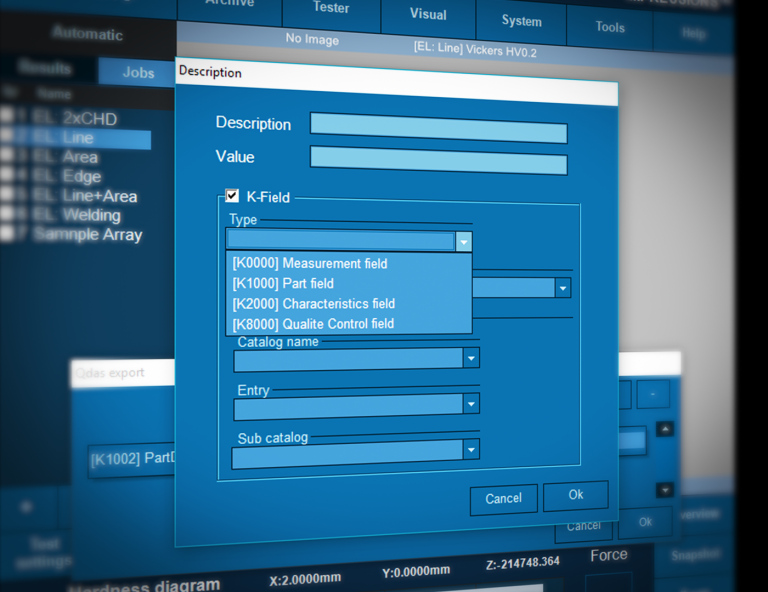Toggle checkbox beside EL: Edge
Image resolution: width=768 pixels, height=592 pixels.
click(x=7, y=174)
